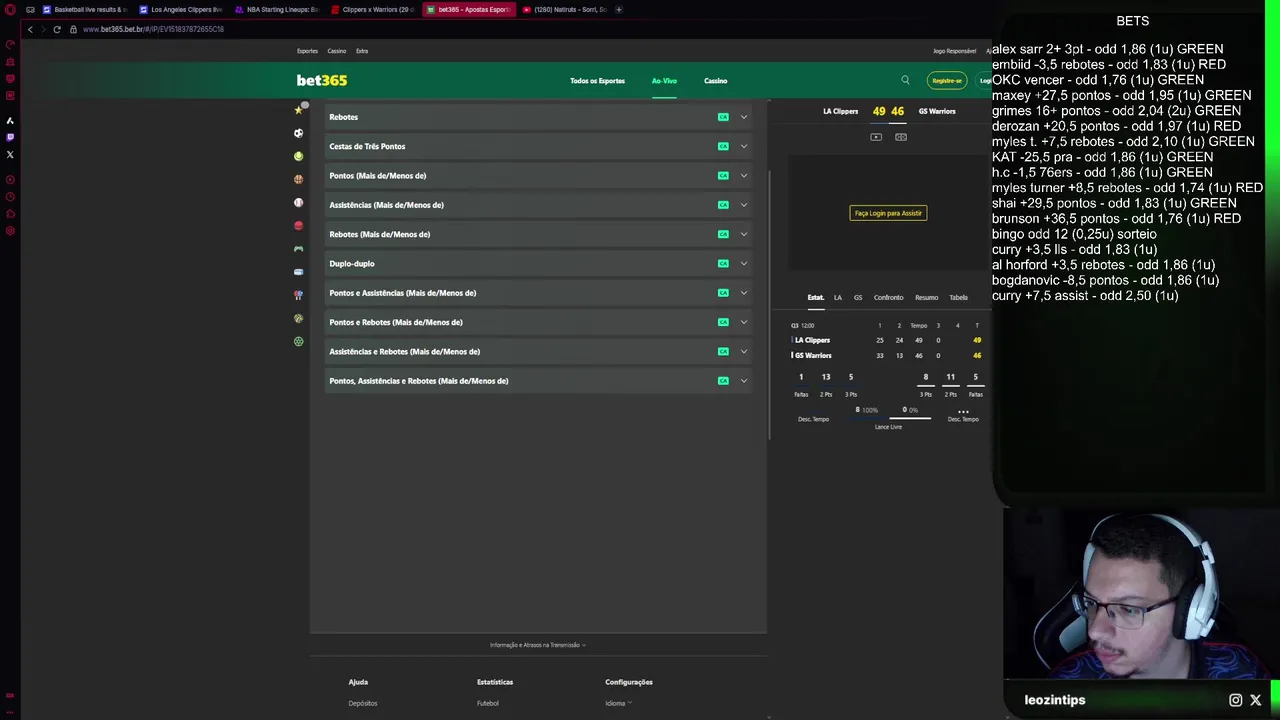Open a new browser tab
Viewport: 1280px width, 720px height.
click(x=619, y=9)
